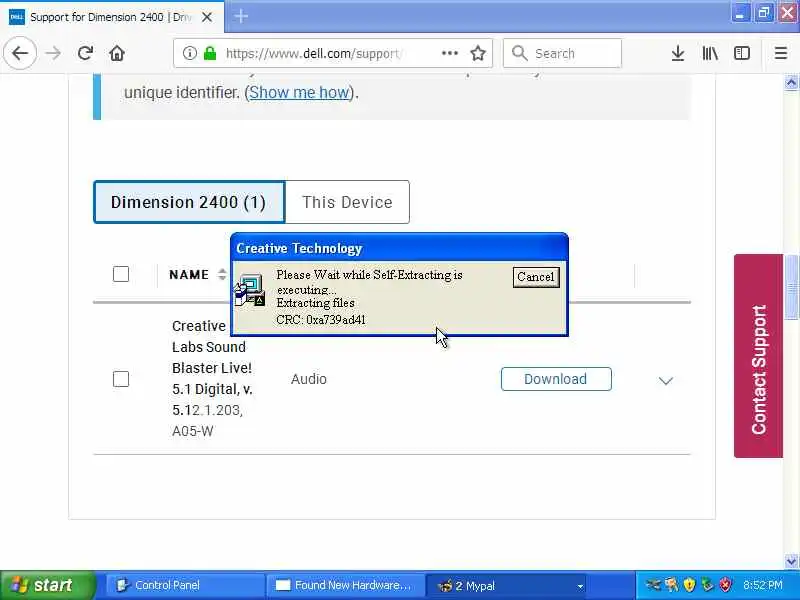Click the installer icon in Creative dialog
This screenshot has height=600, width=800.
pos(249,290)
